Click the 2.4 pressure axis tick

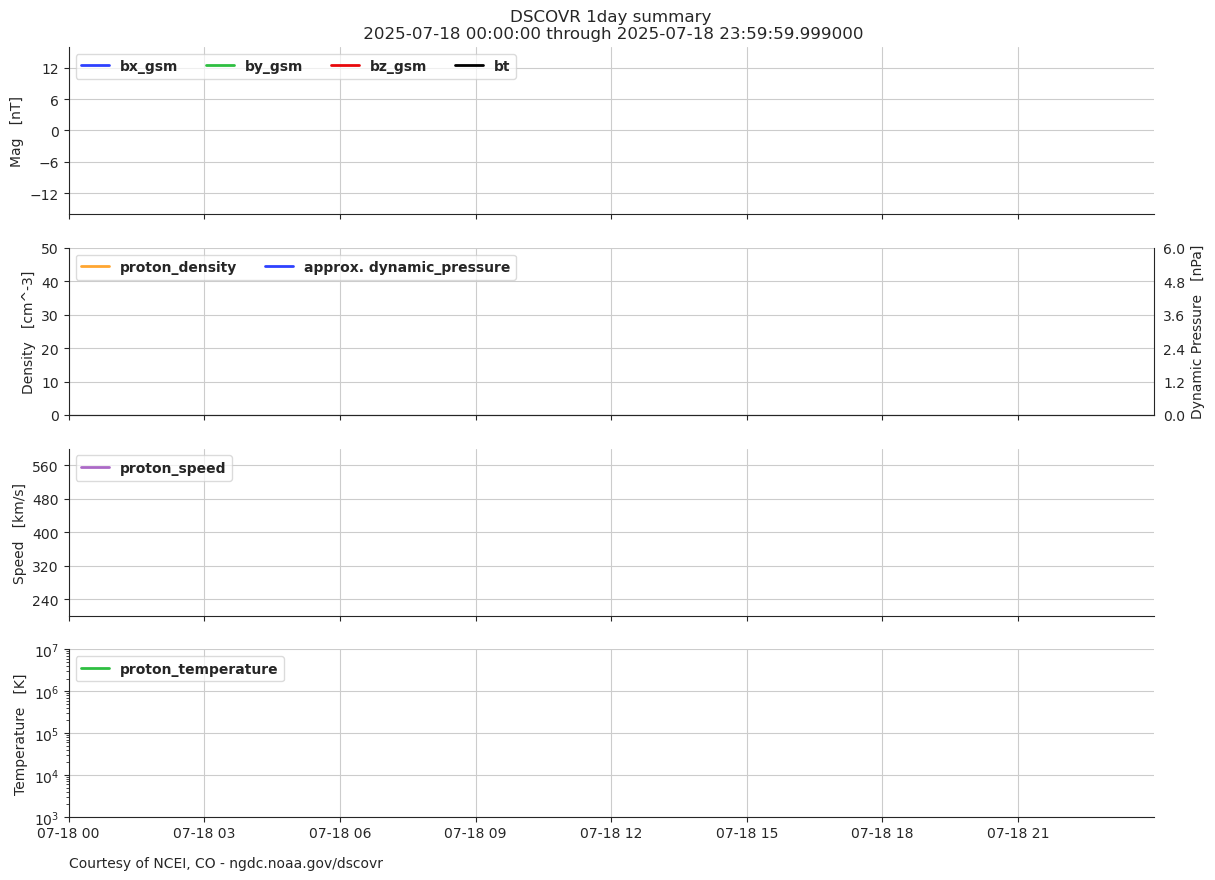pyautogui.click(x=1174, y=350)
